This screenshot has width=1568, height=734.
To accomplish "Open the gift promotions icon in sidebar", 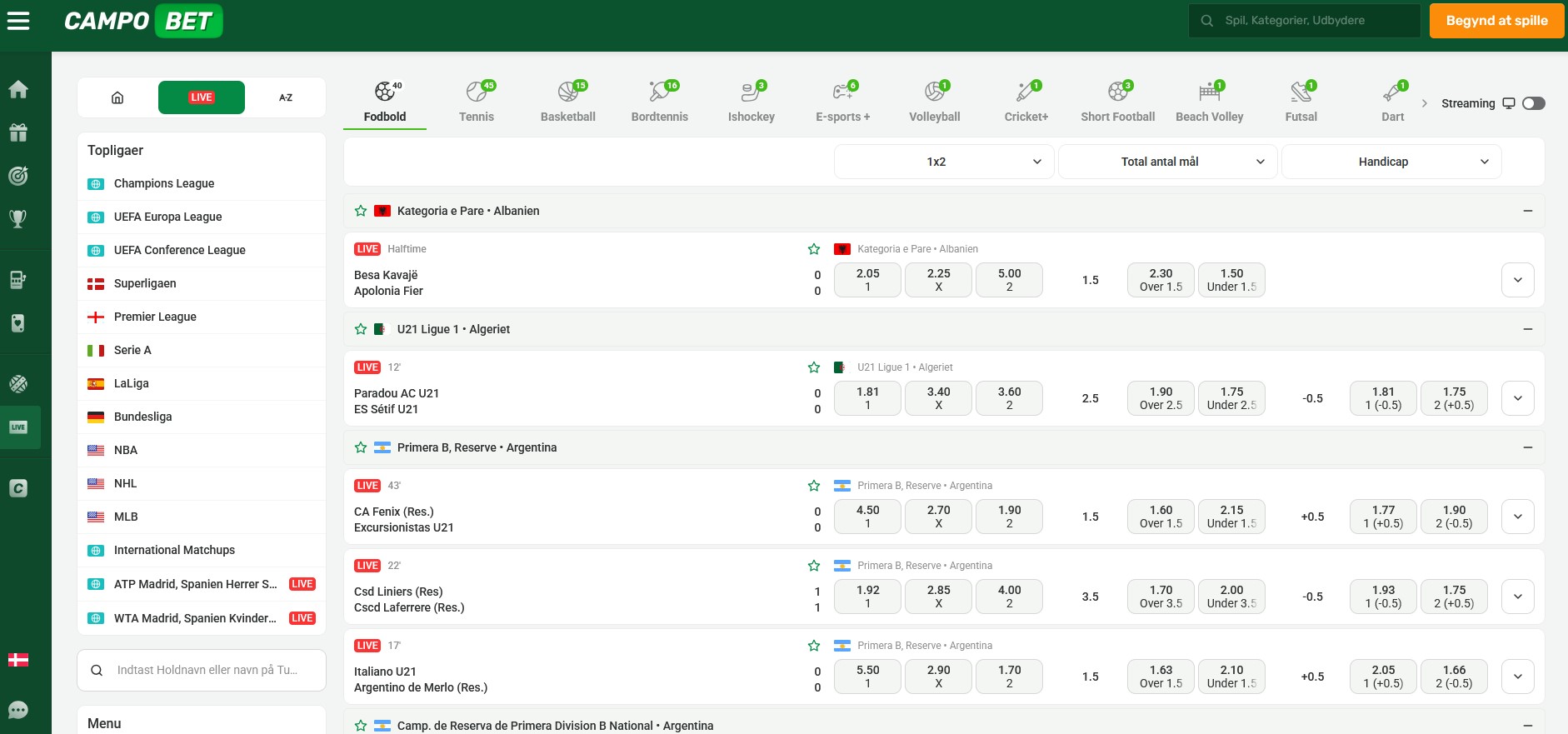I will (18, 132).
